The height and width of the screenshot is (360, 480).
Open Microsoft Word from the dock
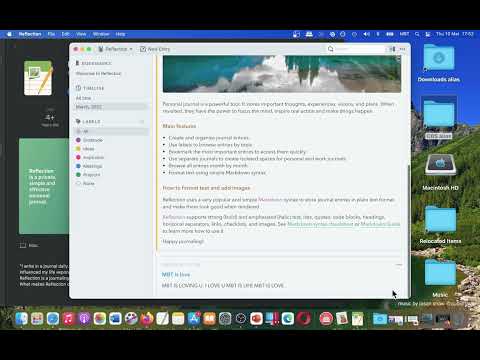pyautogui.click(x=115, y=319)
